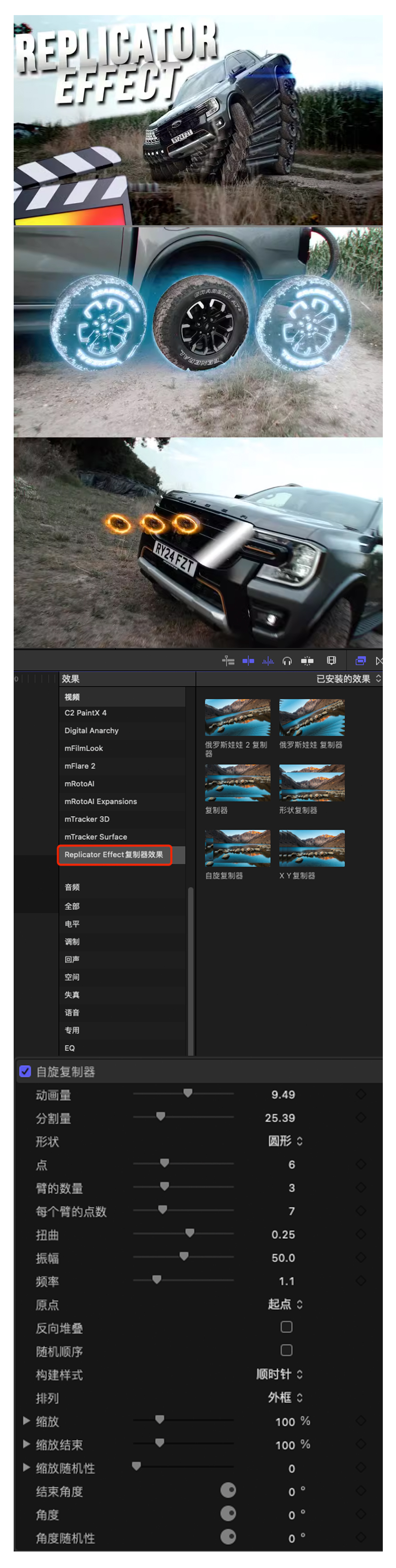
Task: Expand the 缩放随机性 disclosure triangle
Action: [26, 1468]
